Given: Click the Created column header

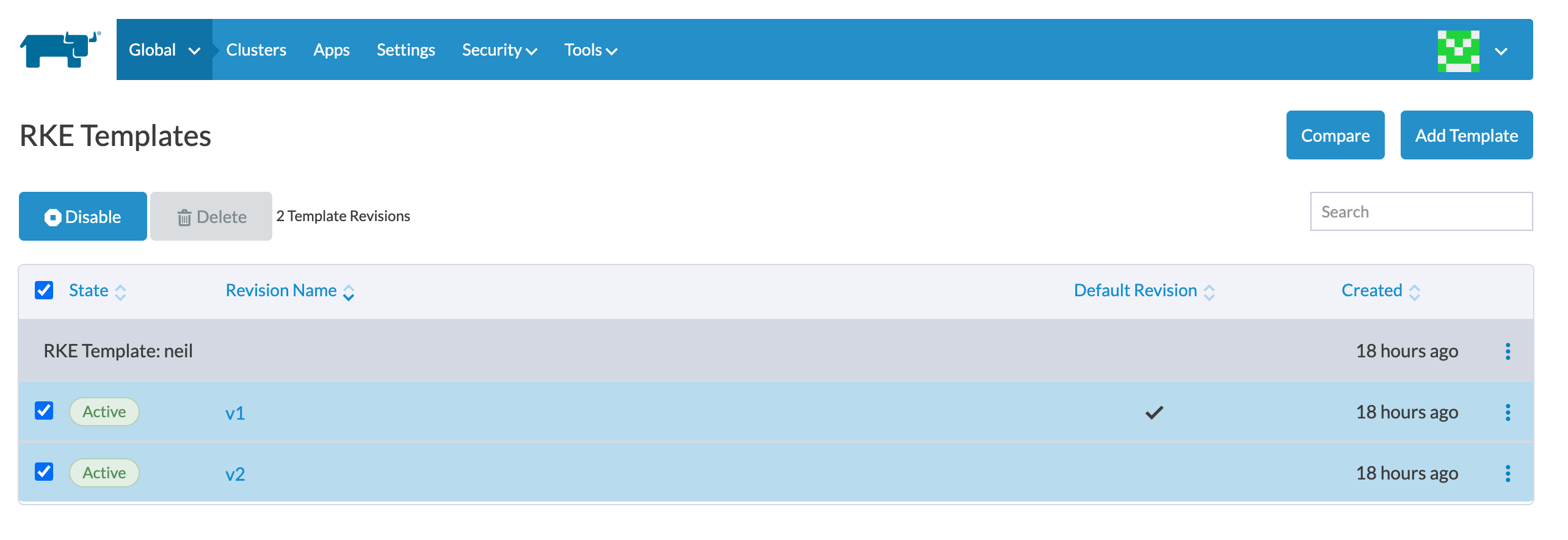Looking at the screenshot, I should click(x=1371, y=290).
